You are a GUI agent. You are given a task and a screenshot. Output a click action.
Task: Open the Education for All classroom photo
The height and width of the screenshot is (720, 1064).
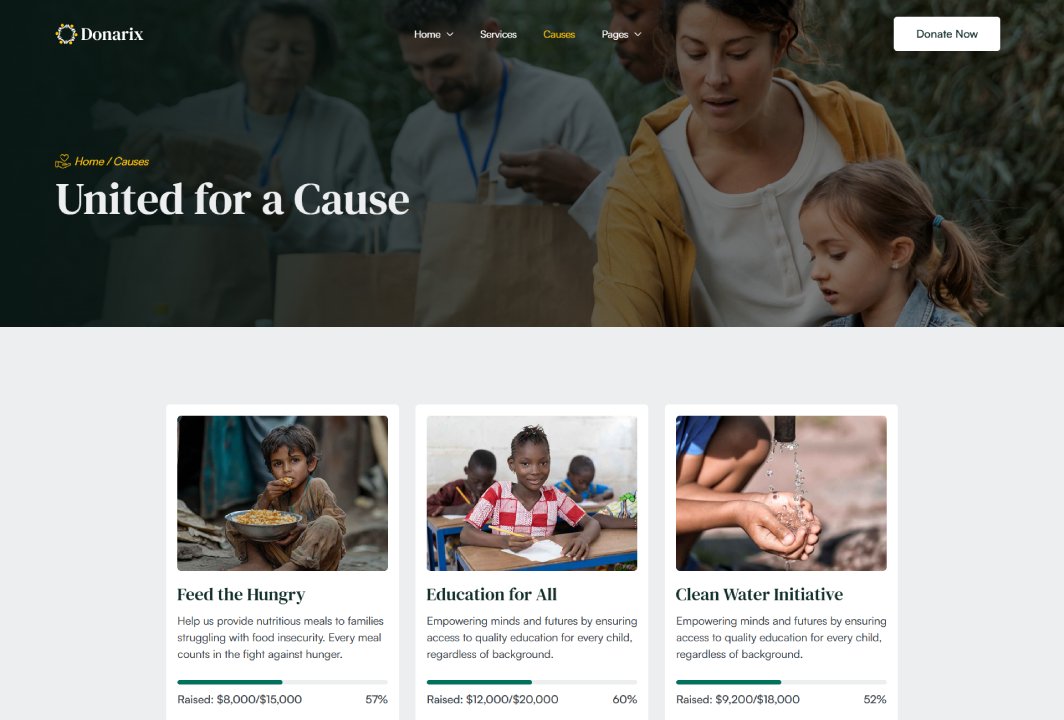(532, 493)
